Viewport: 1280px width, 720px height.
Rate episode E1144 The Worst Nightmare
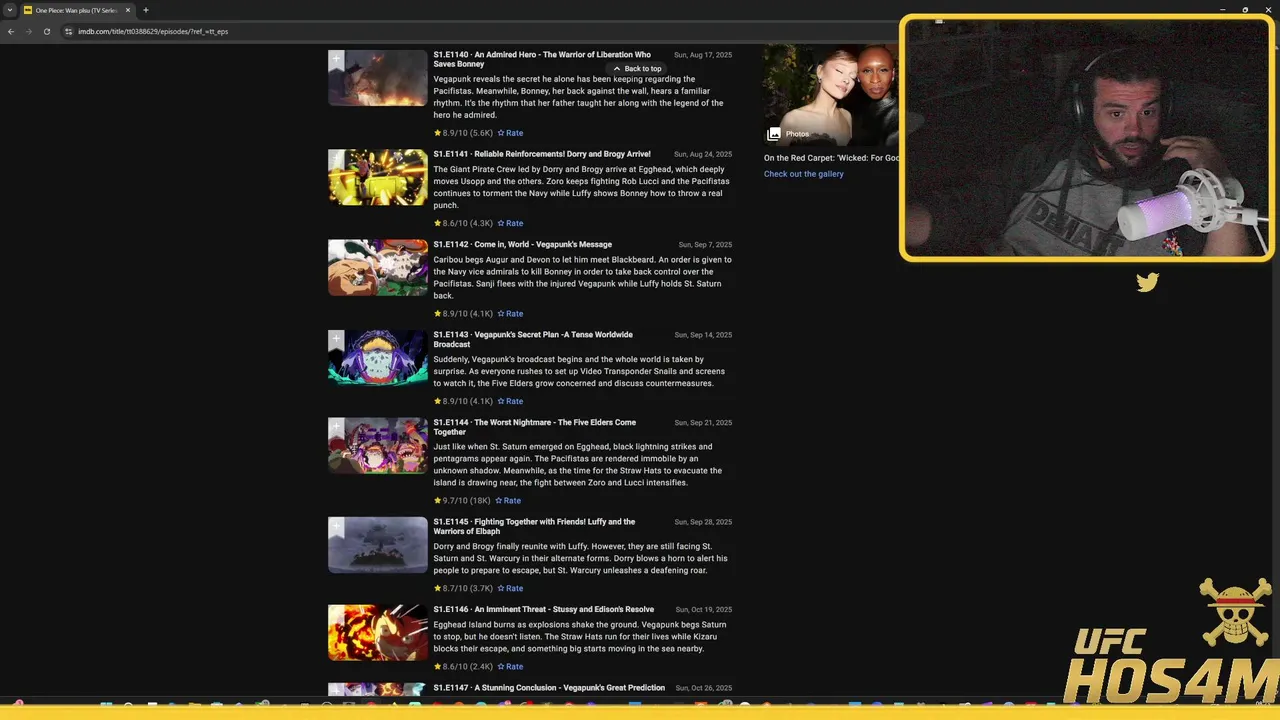[508, 500]
